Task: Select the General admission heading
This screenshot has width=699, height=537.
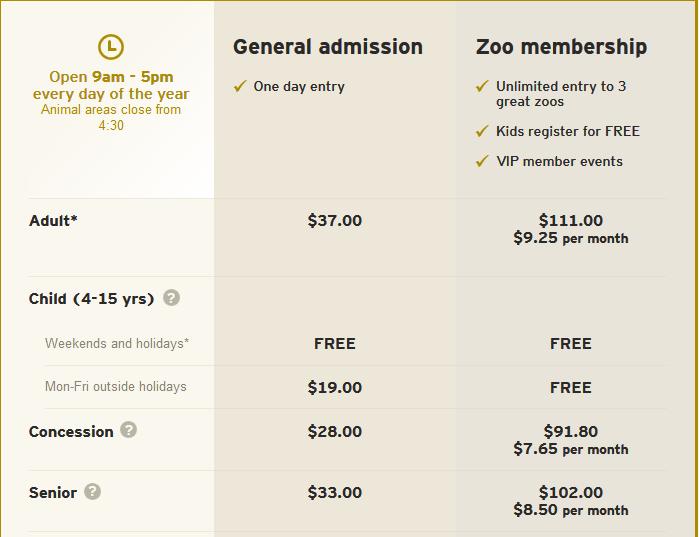Action: tap(328, 47)
